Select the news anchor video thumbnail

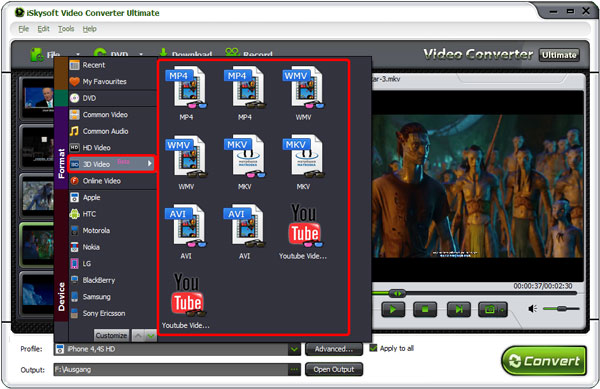click(x=38, y=99)
